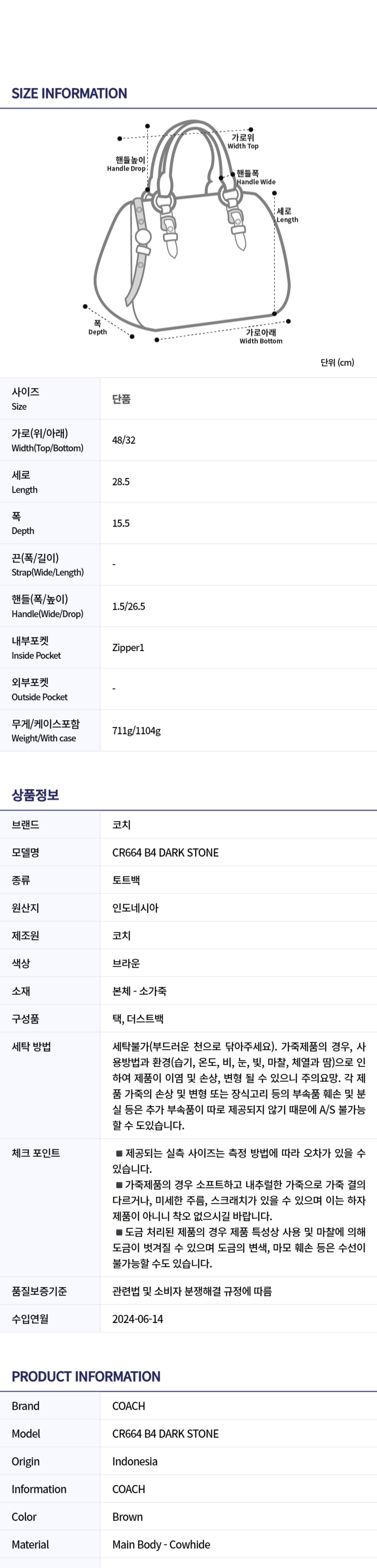This screenshot has height=1568, width=377.
Task: Click the 상품정보 section heading
Action: pyautogui.click(x=35, y=794)
